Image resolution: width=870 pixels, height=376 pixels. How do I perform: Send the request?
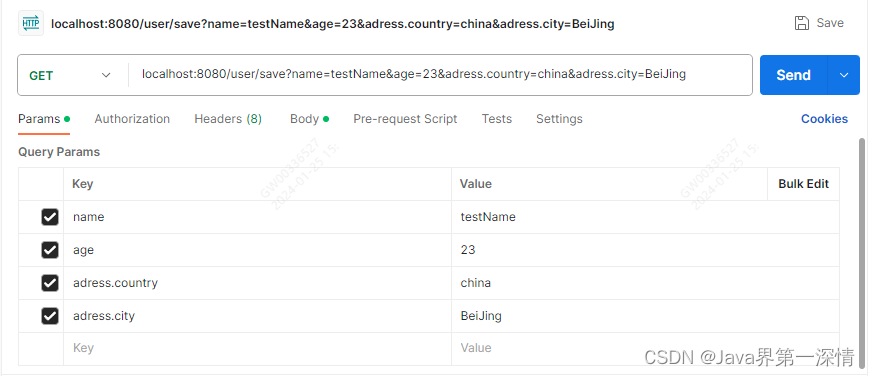pyautogui.click(x=793, y=75)
